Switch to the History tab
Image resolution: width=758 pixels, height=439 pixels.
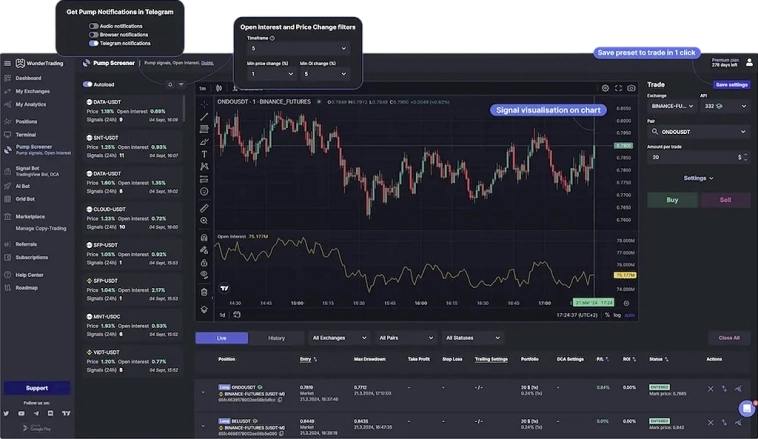[276, 338]
